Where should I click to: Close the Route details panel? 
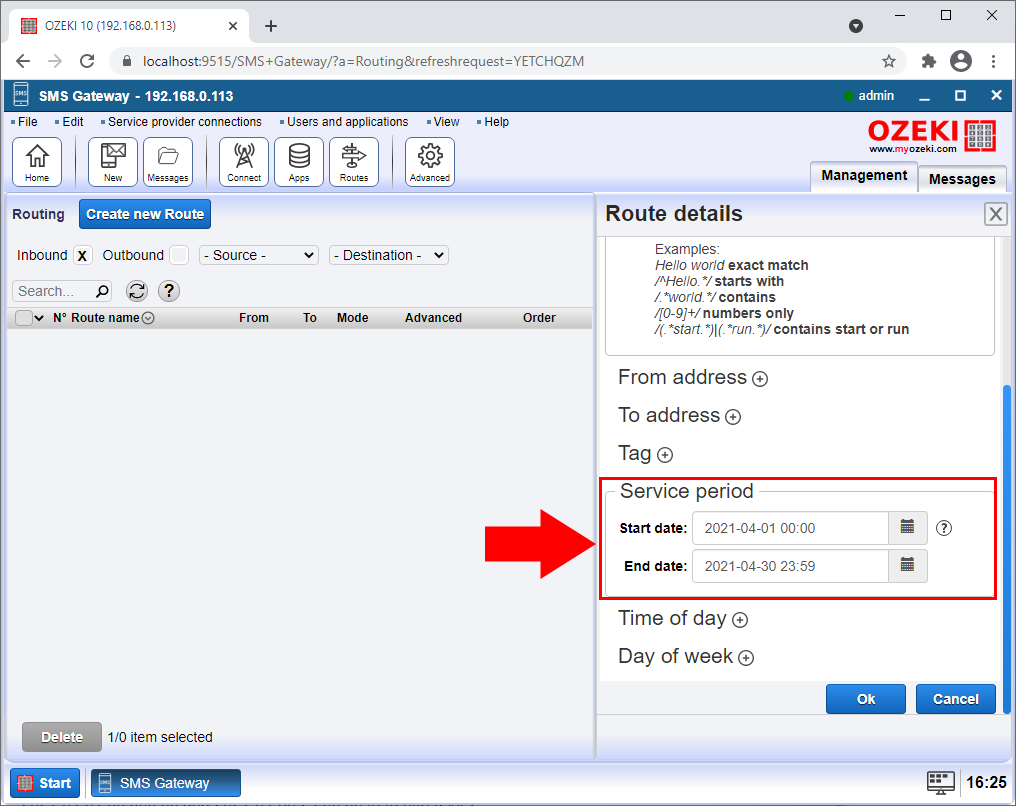(x=996, y=214)
